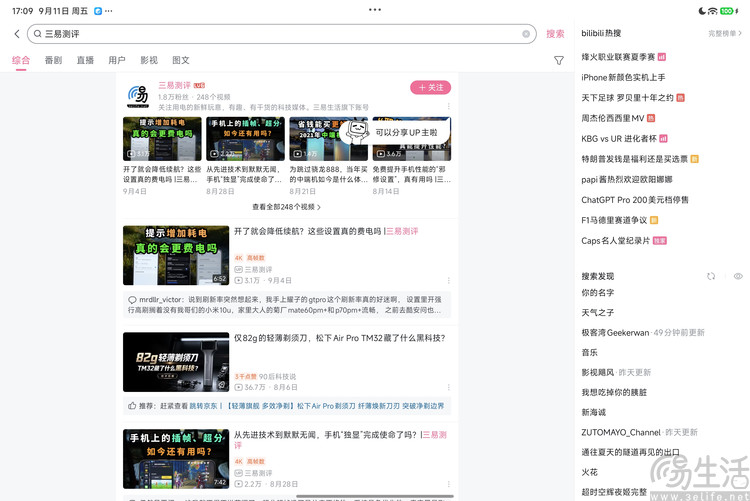The height and width of the screenshot is (501, 750).
Task: Select hot search iPhone新颜色实机上手
Action: (x=623, y=78)
